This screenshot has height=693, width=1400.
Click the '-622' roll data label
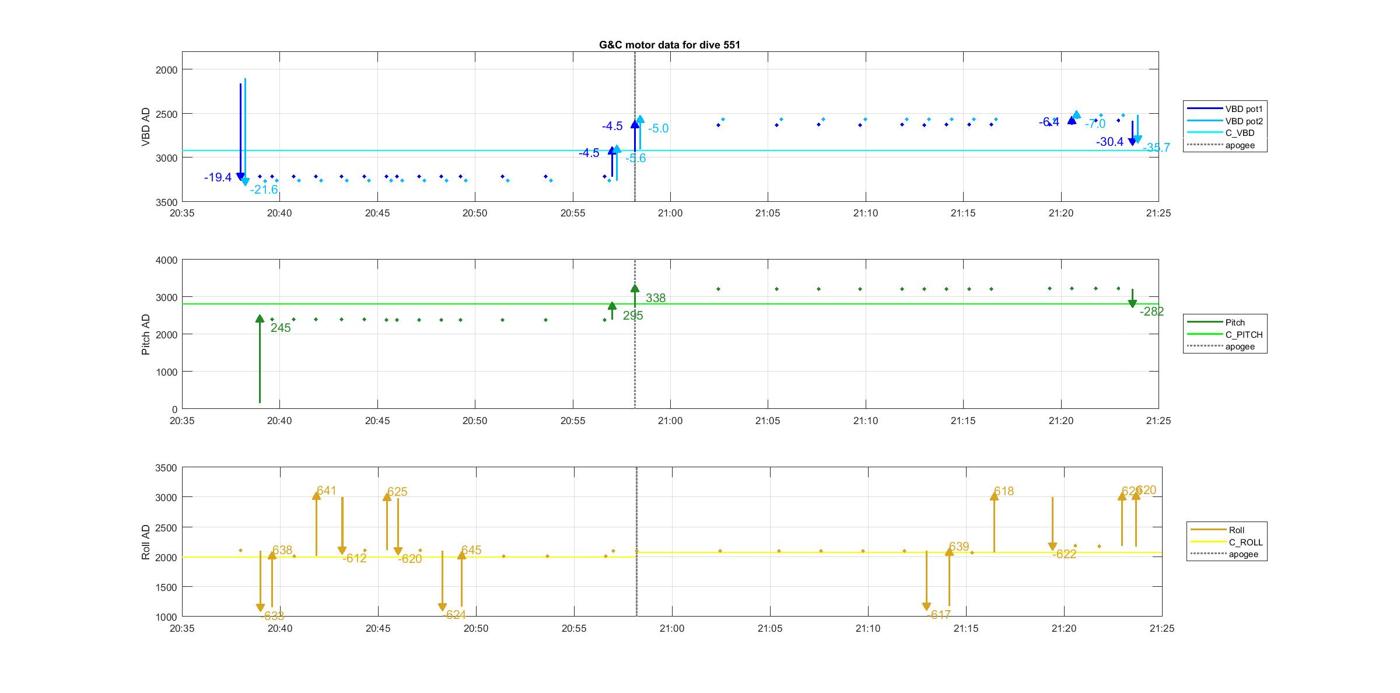[1064, 554]
